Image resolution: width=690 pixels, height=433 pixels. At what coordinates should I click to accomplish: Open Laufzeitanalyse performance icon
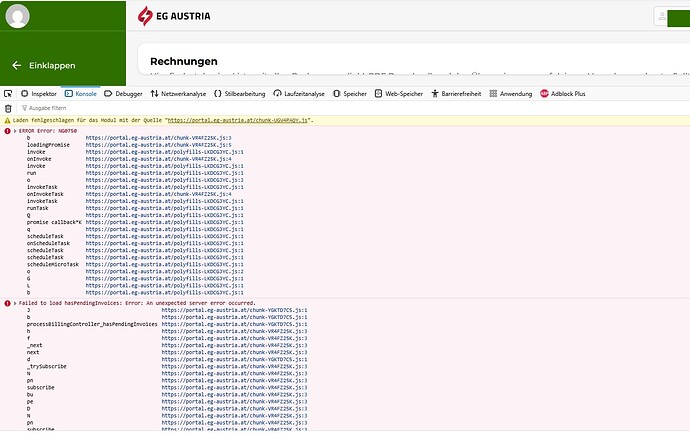[x=277, y=94]
